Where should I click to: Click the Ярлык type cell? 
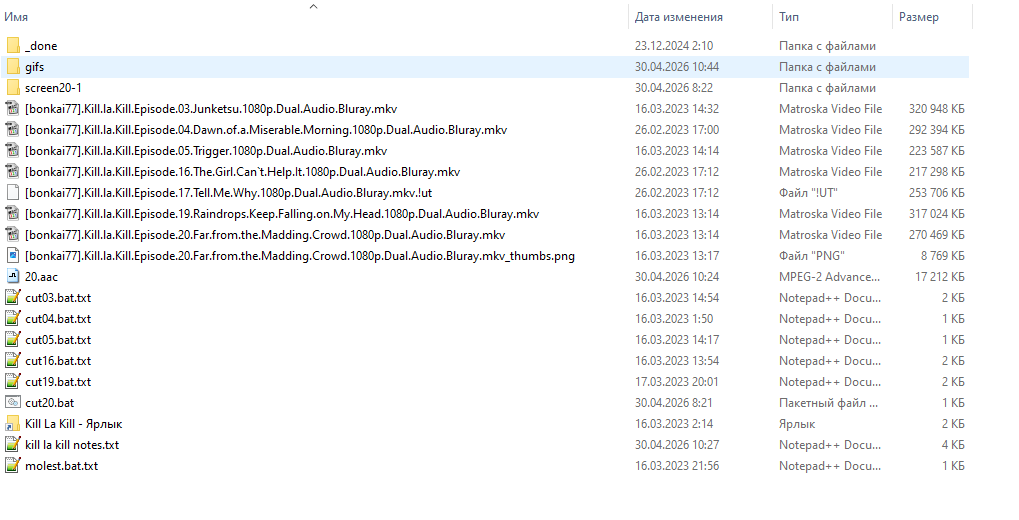coord(797,424)
